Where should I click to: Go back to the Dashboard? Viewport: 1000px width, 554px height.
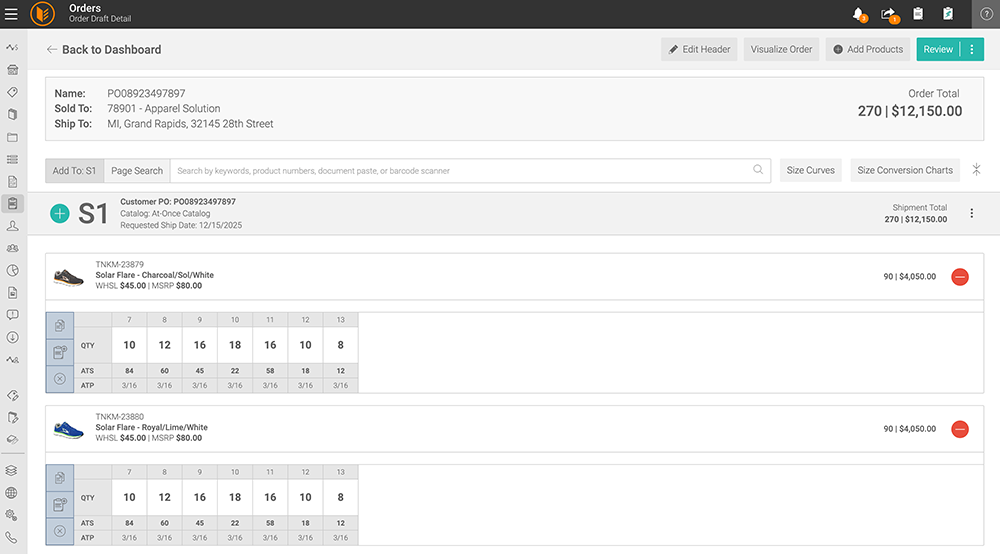[103, 49]
